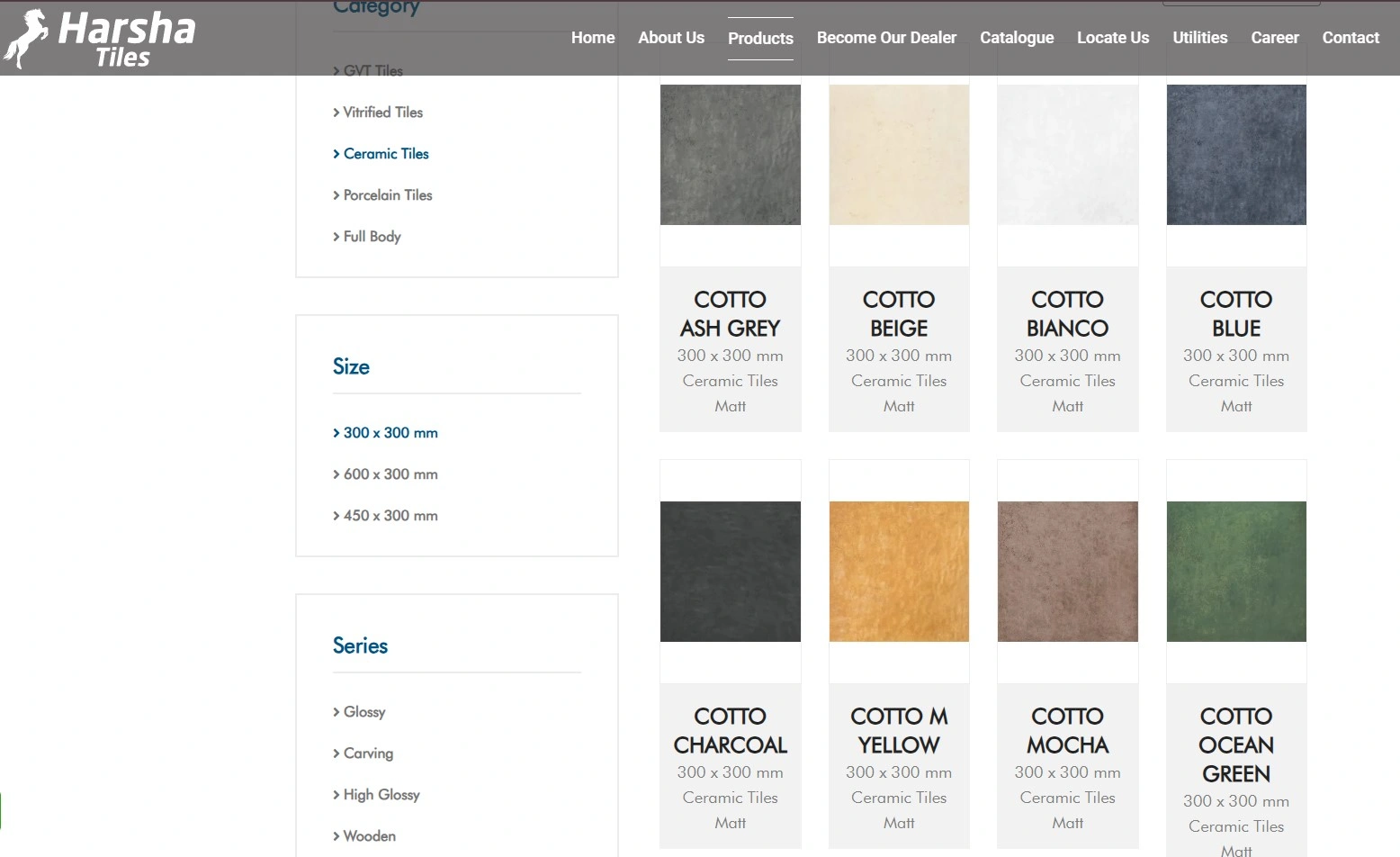Click the COTTO M YELLOW product title
The height and width of the screenshot is (857, 1400).
899,731
